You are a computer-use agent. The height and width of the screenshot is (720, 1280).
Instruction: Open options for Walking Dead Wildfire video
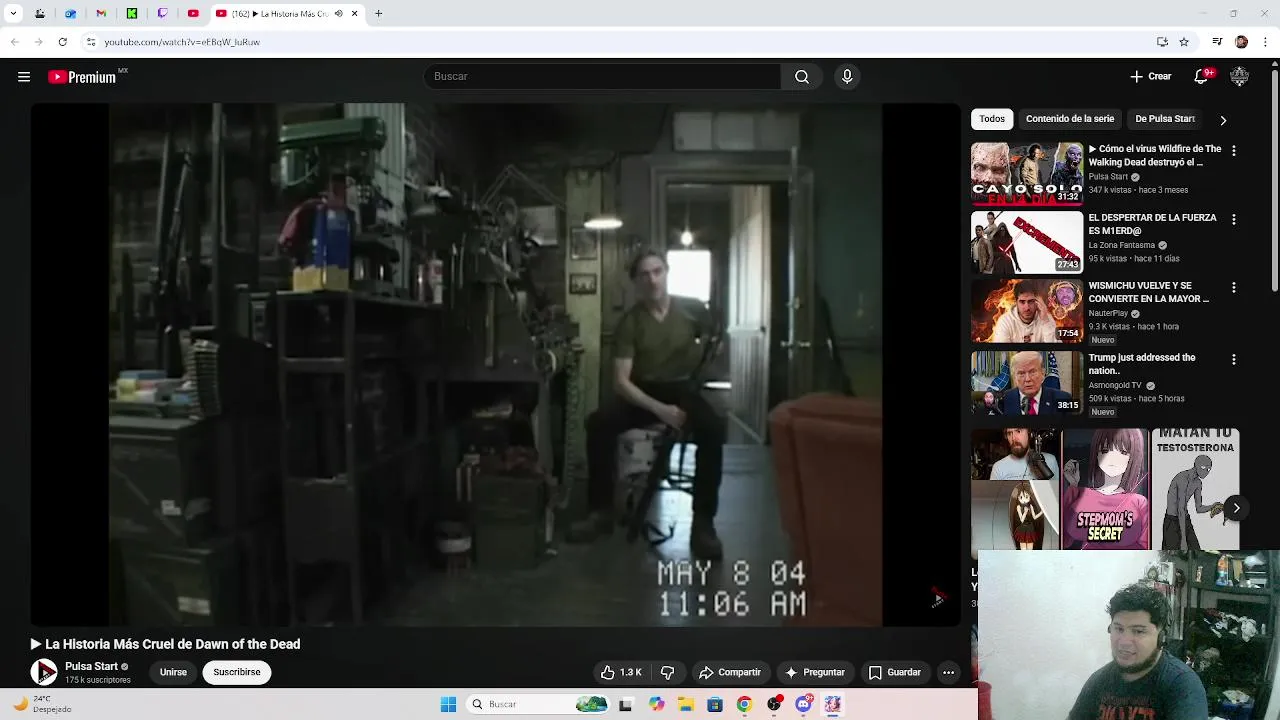[x=1233, y=151]
